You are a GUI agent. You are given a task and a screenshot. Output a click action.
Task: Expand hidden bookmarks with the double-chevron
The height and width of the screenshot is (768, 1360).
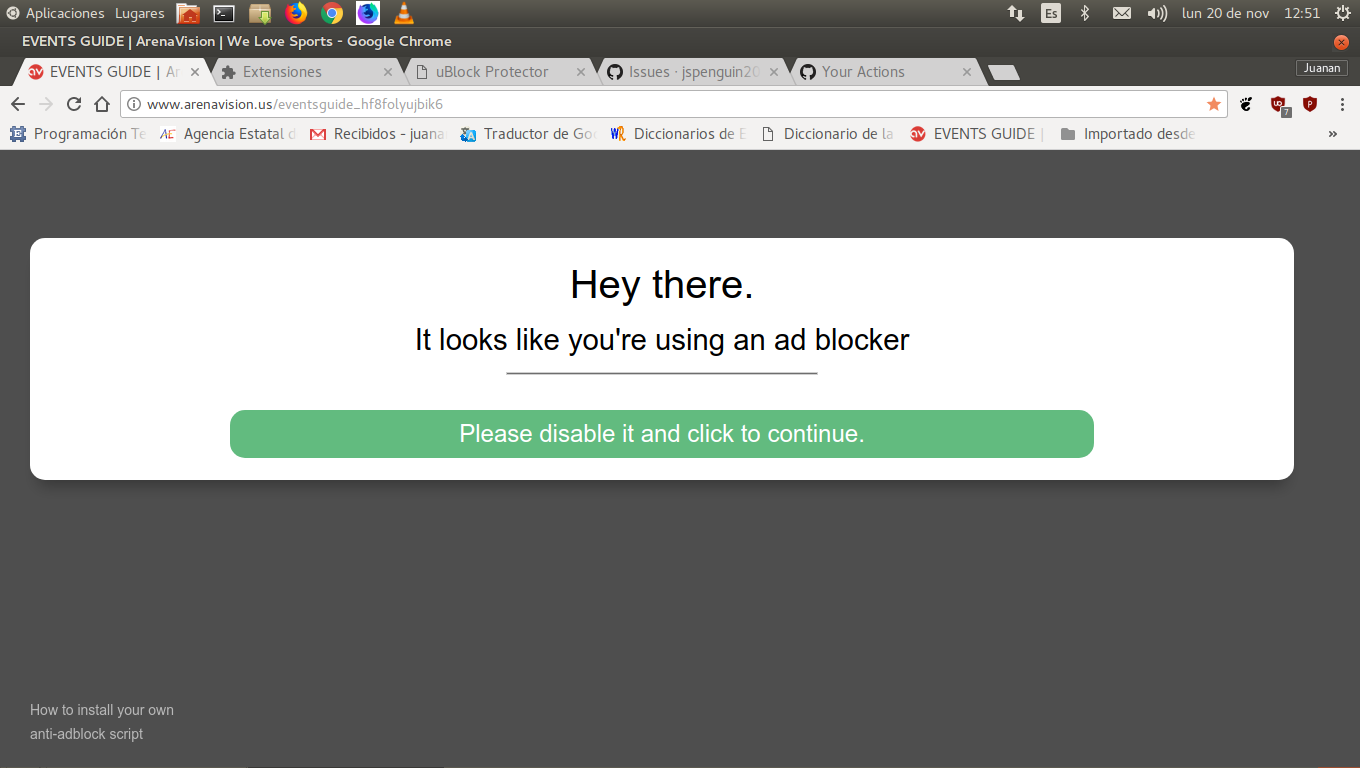tap(1332, 133)
